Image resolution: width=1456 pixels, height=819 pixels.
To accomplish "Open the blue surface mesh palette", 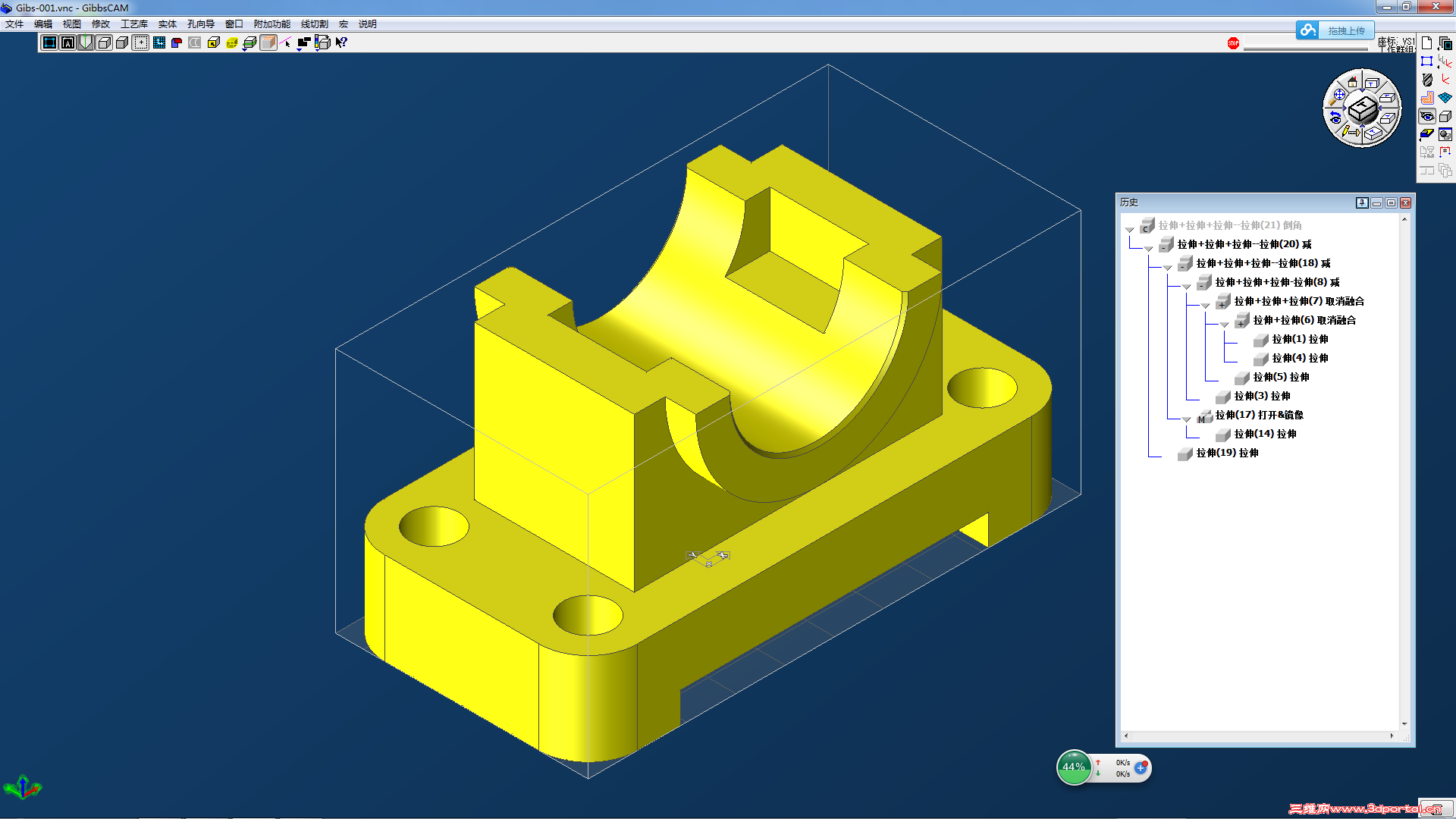I will (1445, 98).
